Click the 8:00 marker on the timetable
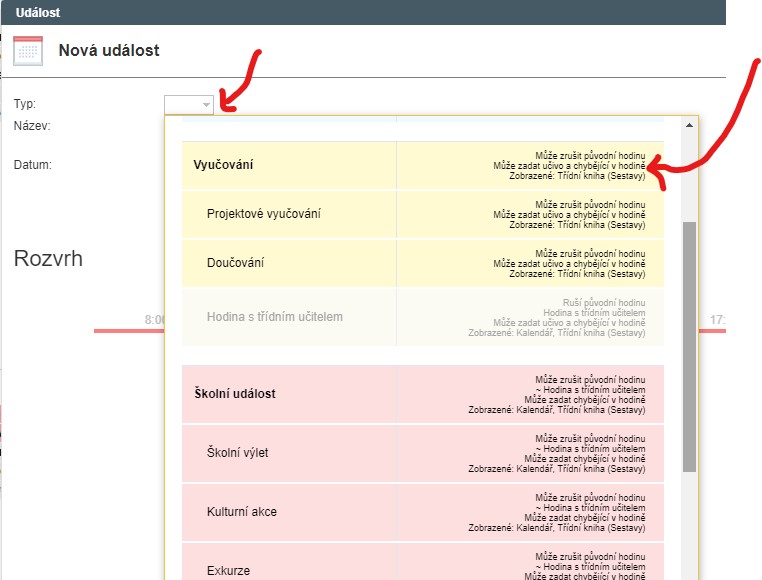762x580 pixels. (x=154, y=319)
